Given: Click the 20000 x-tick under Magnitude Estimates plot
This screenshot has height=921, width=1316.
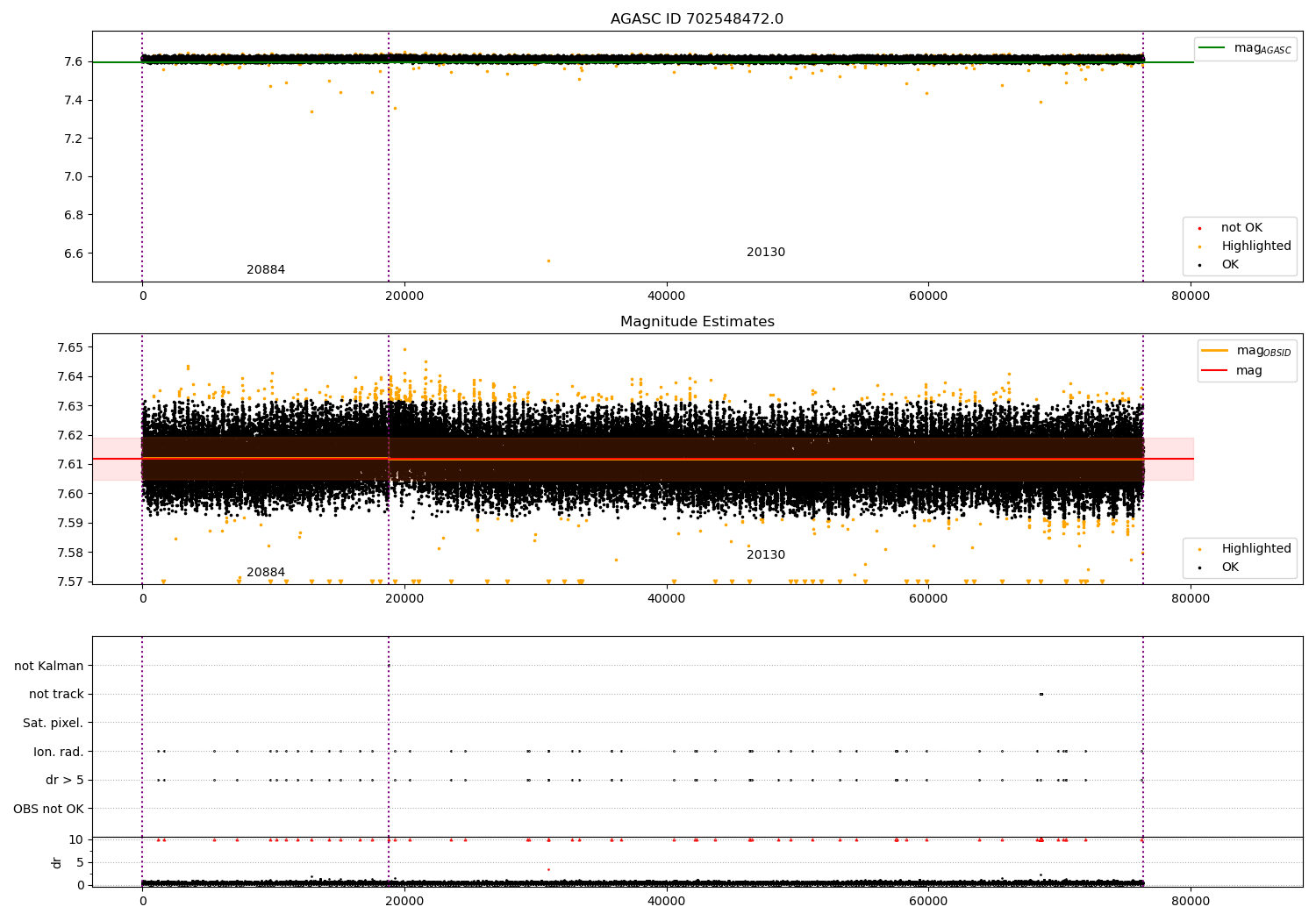Looking at the screenshot, I should (x=404, y=599).
